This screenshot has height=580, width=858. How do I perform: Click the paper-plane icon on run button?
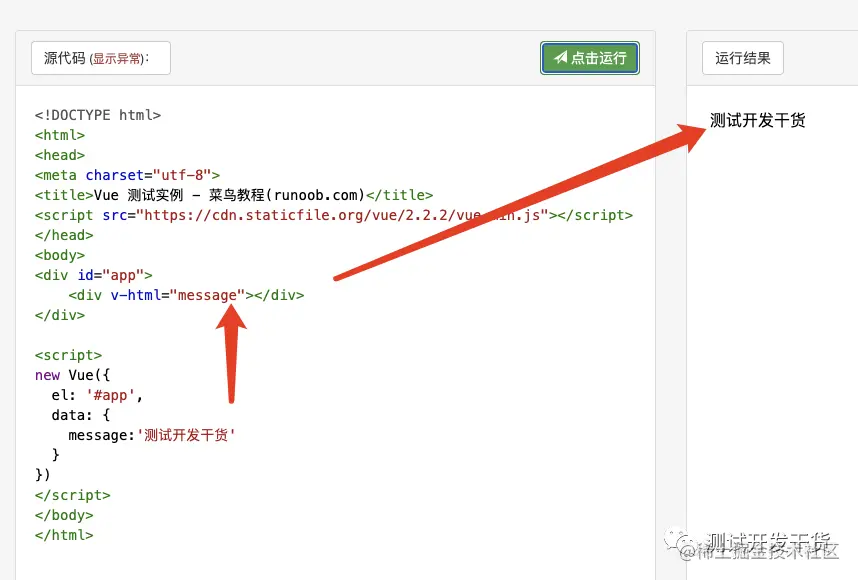(x=560, y=57)
